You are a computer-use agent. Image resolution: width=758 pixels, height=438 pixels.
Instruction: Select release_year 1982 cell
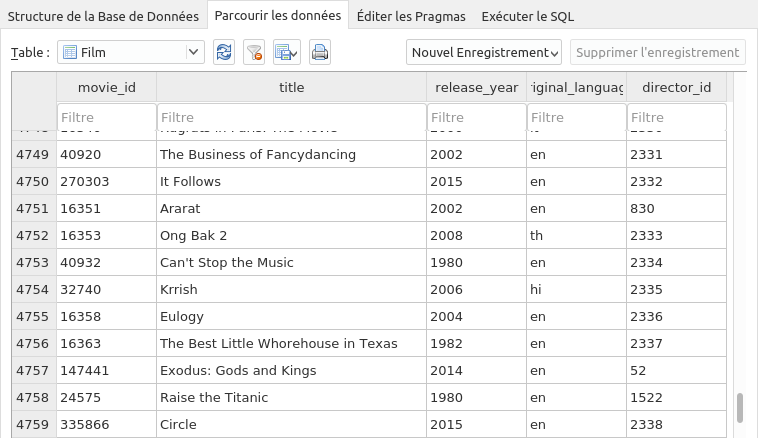[477, 344]
